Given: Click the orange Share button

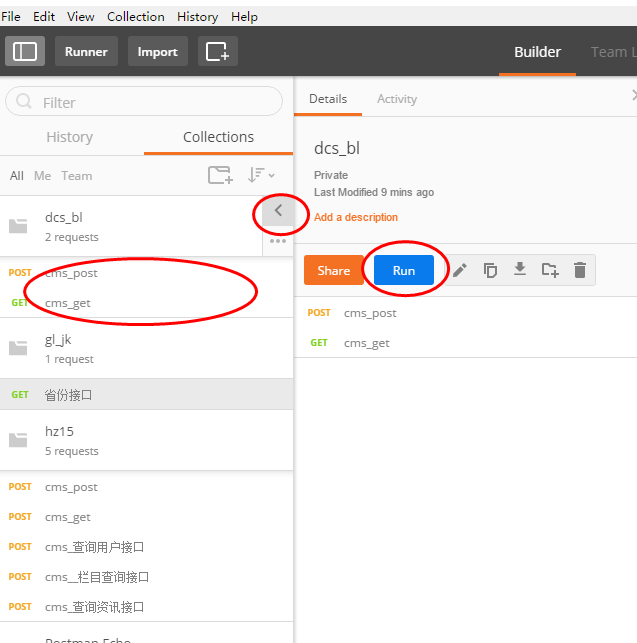Looking at the screenshot, I should point(333,270).
